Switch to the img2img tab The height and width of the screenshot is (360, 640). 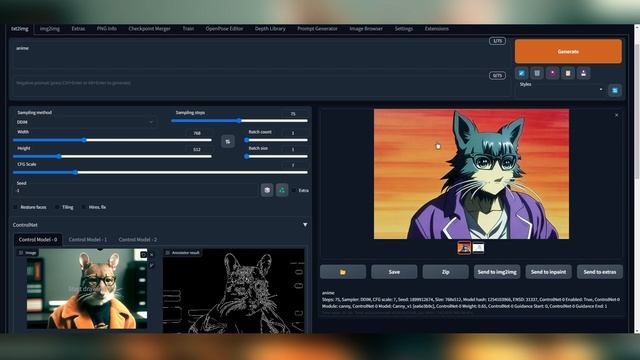tap(50, 29)
